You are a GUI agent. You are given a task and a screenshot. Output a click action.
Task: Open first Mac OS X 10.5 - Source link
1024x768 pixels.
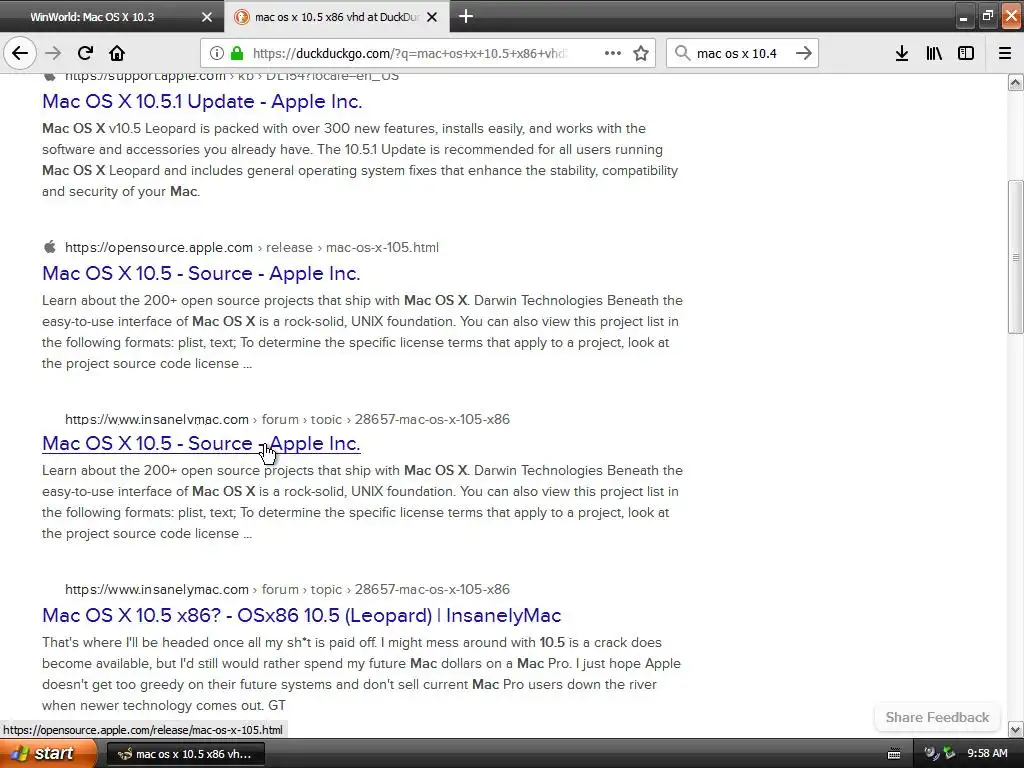[x=201, y=273]
